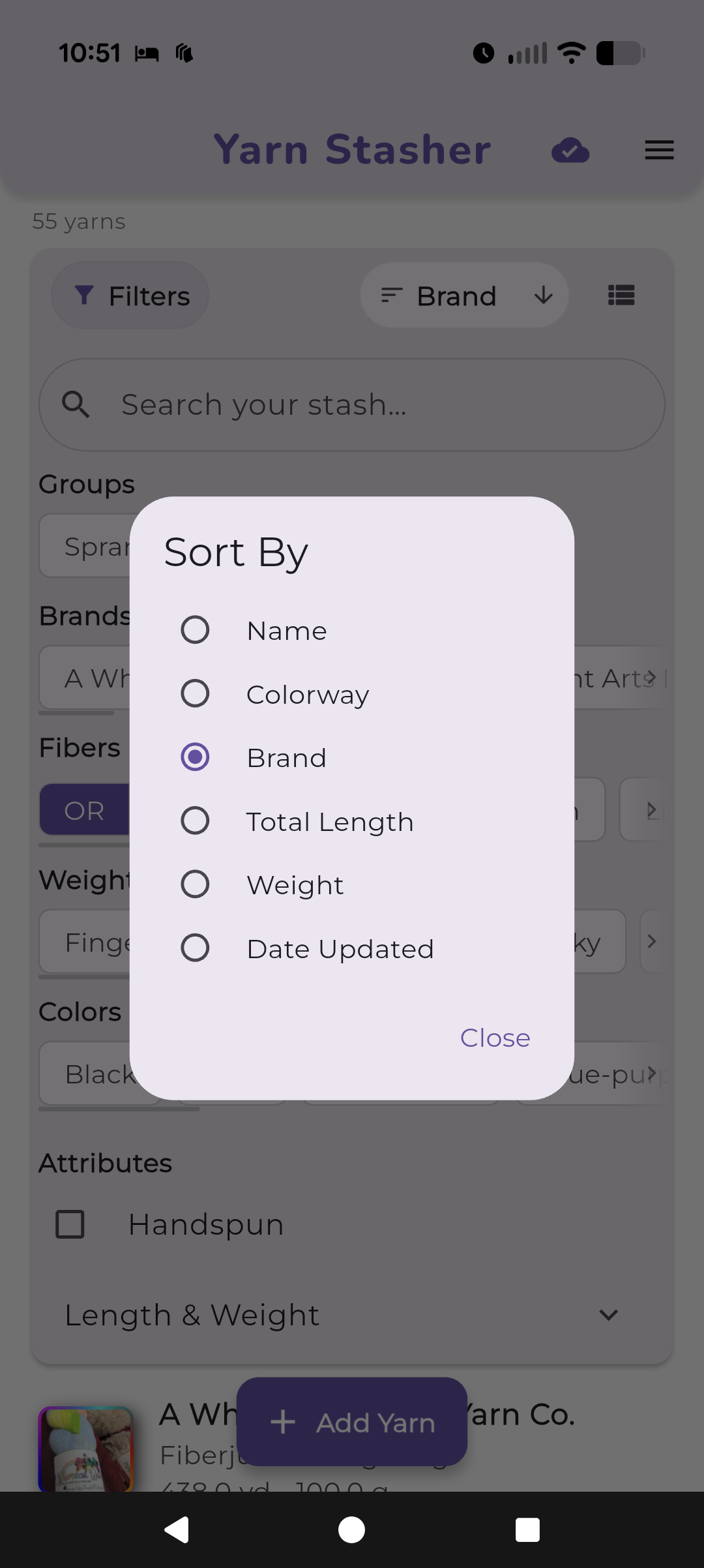
Task: Switch stash to list view layout
Action: click(x=620, y=295)
